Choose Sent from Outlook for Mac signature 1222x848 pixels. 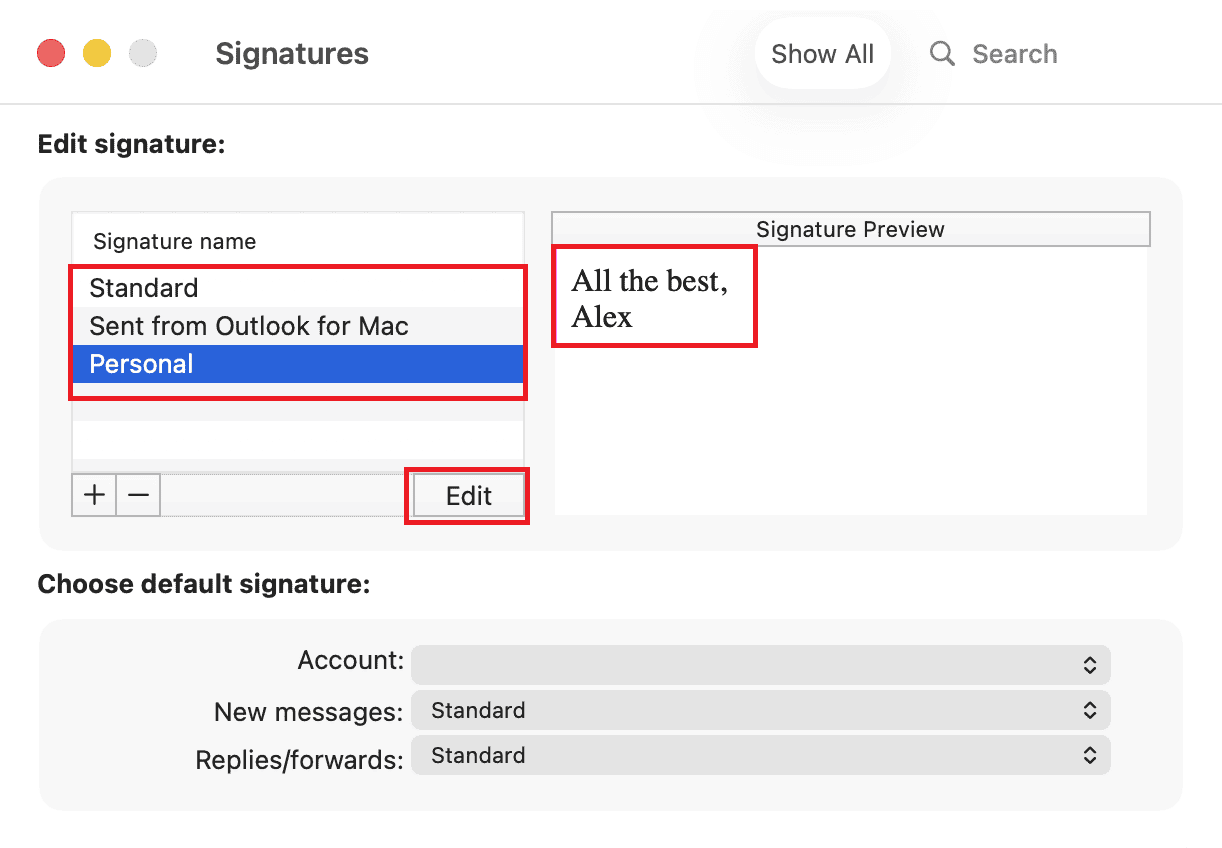point(249,326)
